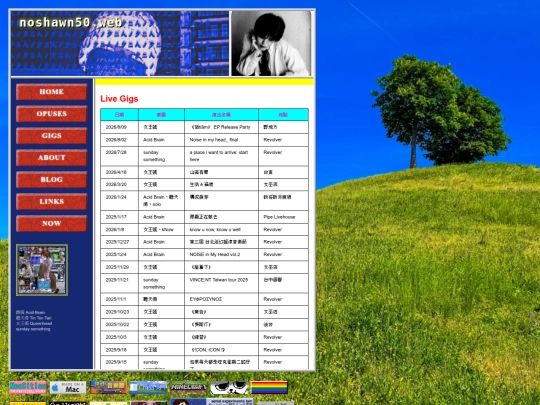The image size is (540, 405).
Task: Click the pink and teal web badge
Action: pyautogui.click(x=28, y=388)
